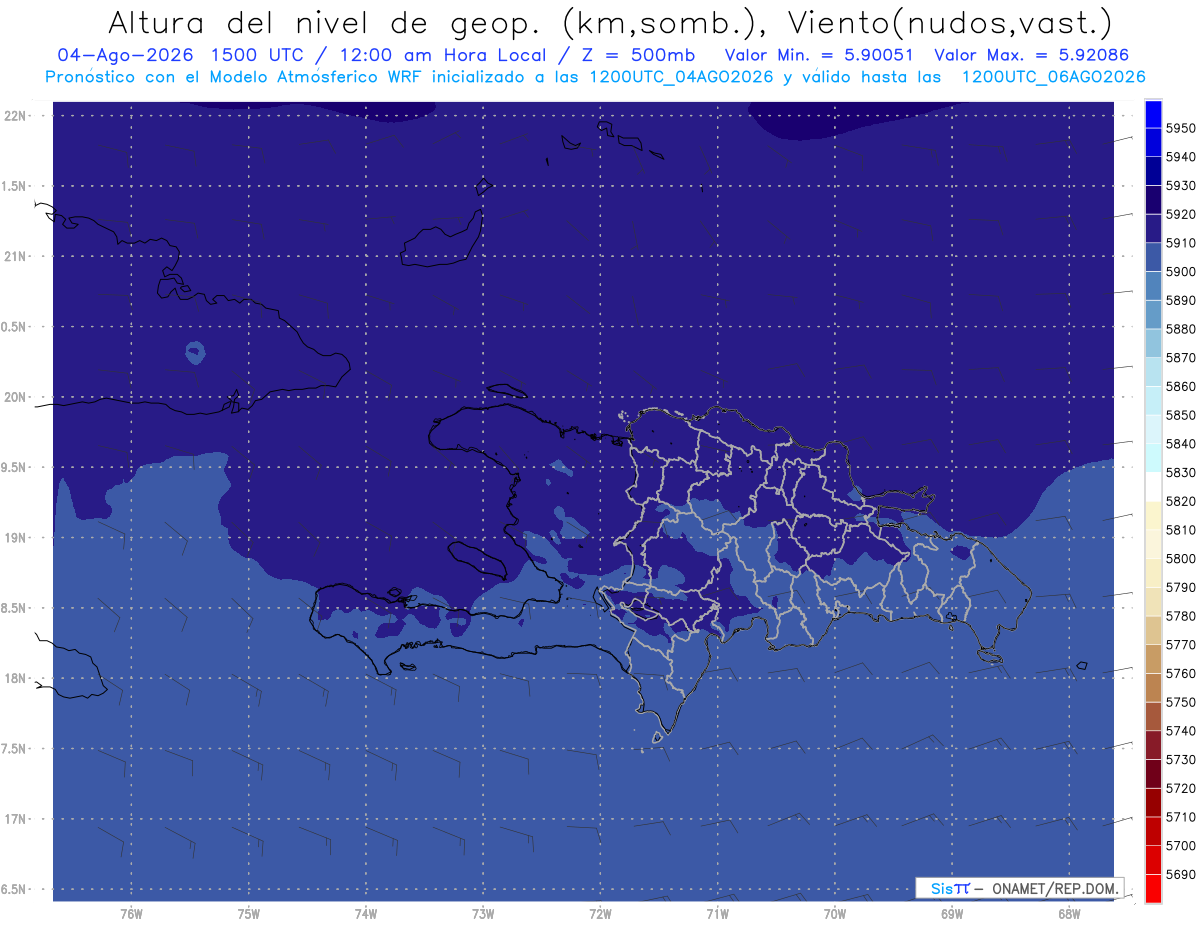Click the '70W' longitude label
The height and width of the screenshot is (927, 1200).
click(x=835, y=914)
